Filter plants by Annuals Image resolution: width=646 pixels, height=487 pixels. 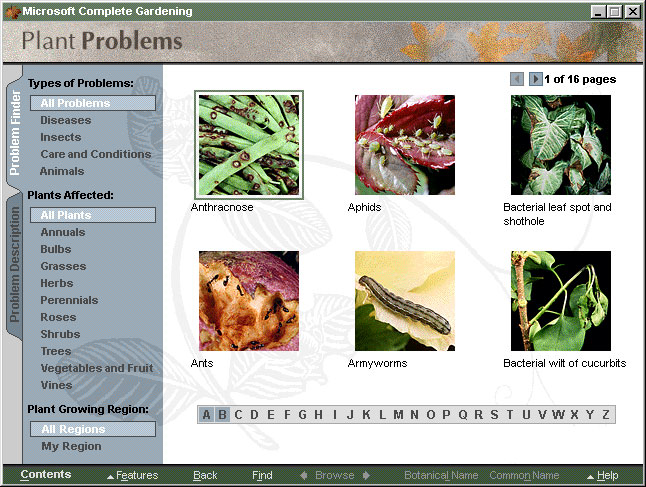tap(63, 232)
